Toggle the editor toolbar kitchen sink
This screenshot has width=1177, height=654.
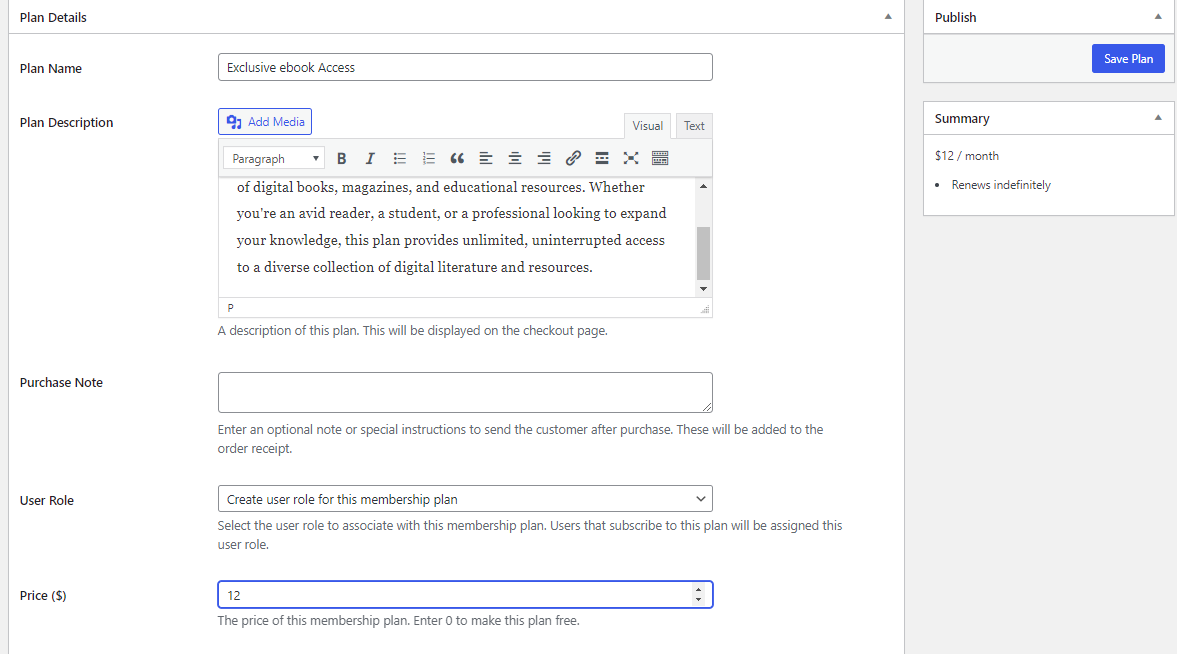(x=660, y=158)
